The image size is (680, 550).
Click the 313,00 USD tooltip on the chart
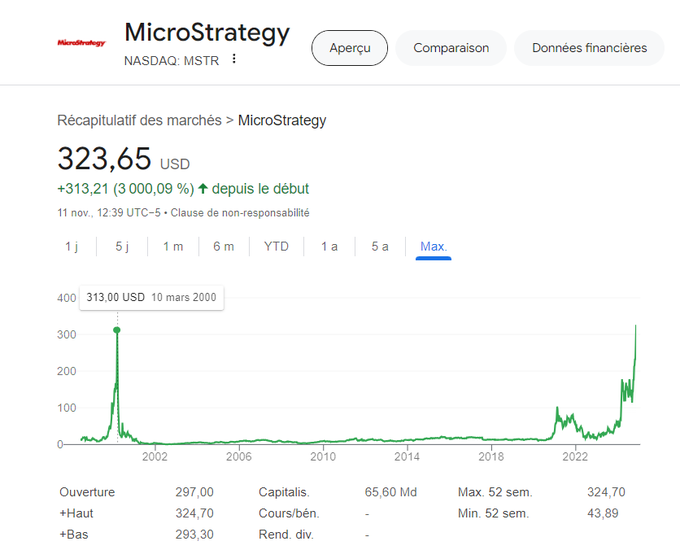pos(151,298)
